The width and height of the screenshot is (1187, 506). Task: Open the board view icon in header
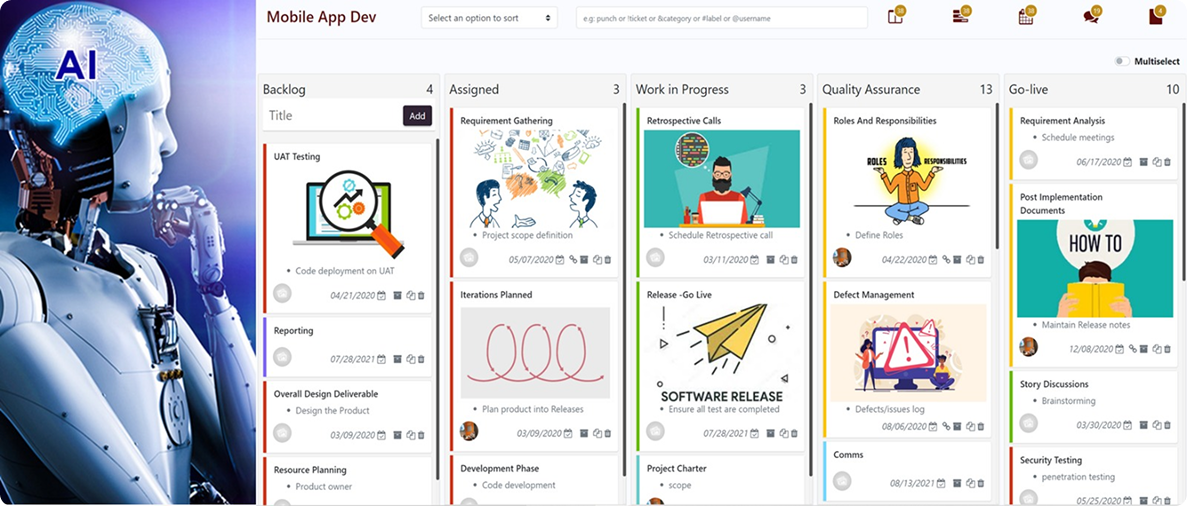coord(895,17)
